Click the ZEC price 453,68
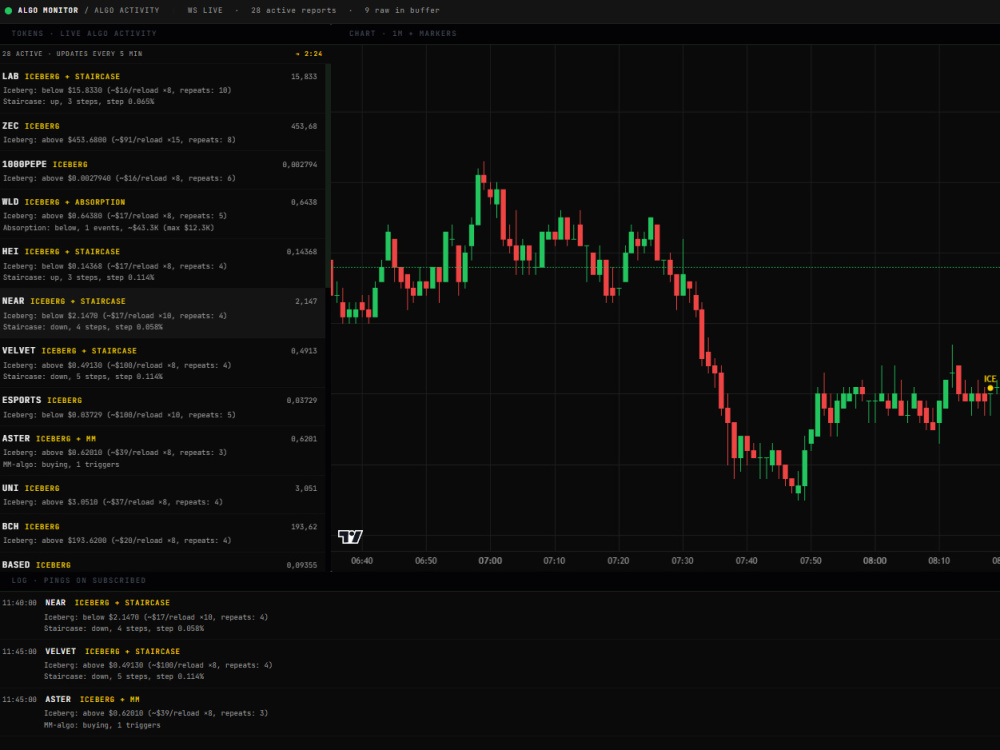 (x=304, y=126)
